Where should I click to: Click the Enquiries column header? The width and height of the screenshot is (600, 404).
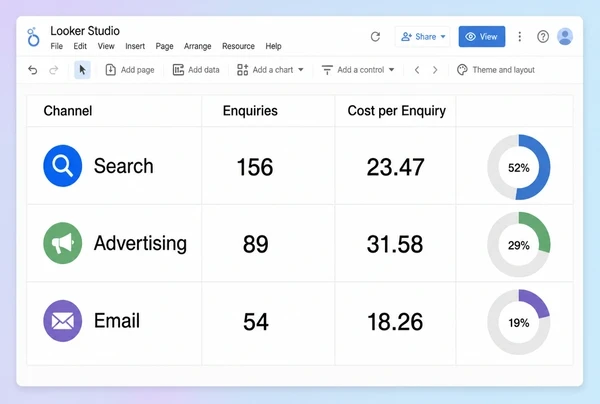[x=250, y=111]
